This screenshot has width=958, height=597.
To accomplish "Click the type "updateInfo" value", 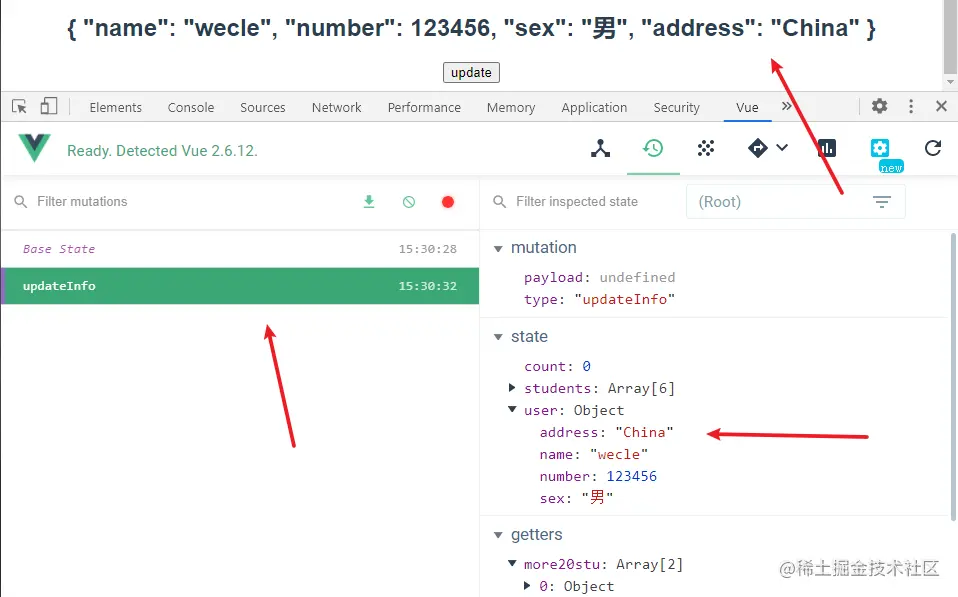I will (624, 299).
